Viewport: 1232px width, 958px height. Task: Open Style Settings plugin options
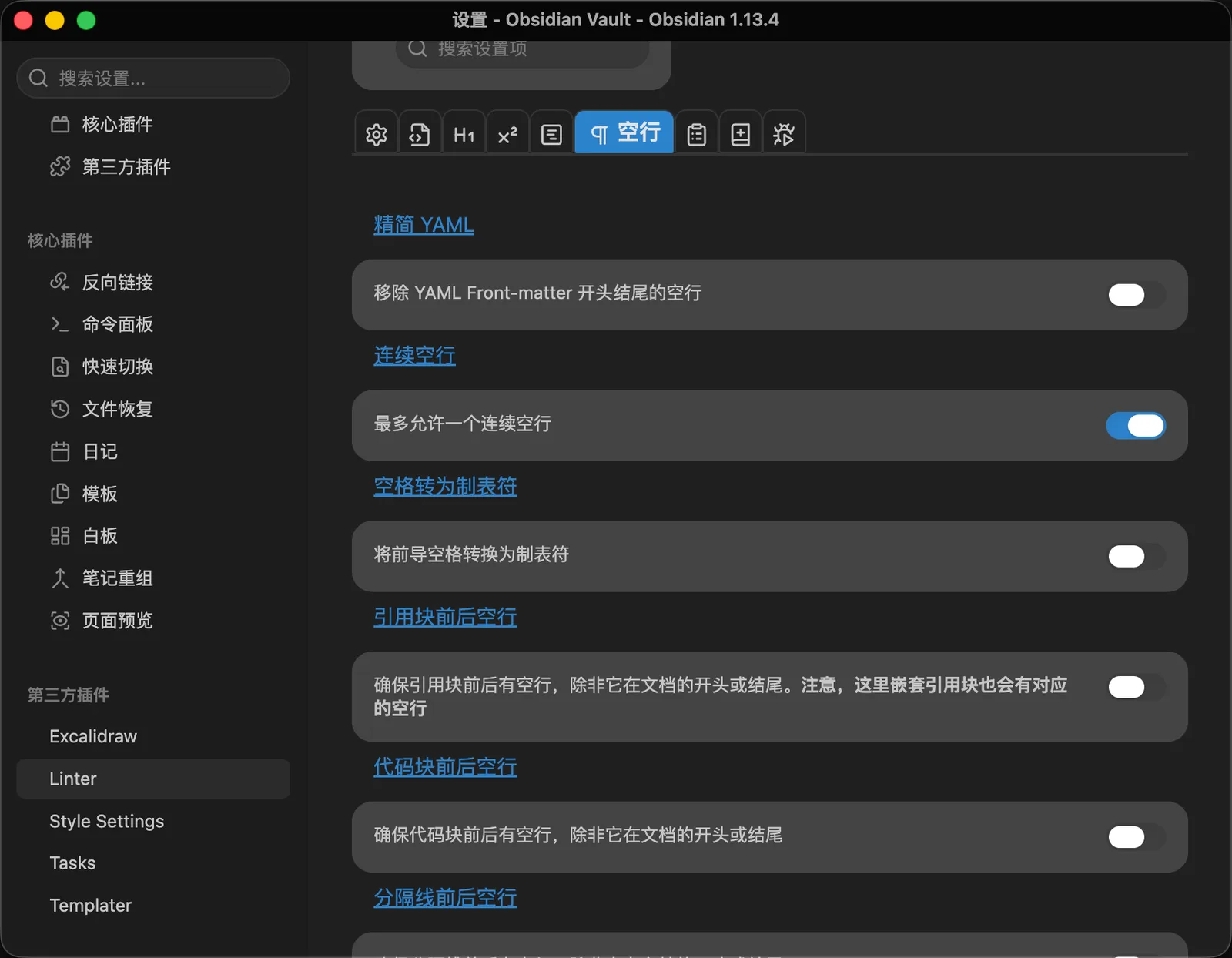(x=153, y=821)
